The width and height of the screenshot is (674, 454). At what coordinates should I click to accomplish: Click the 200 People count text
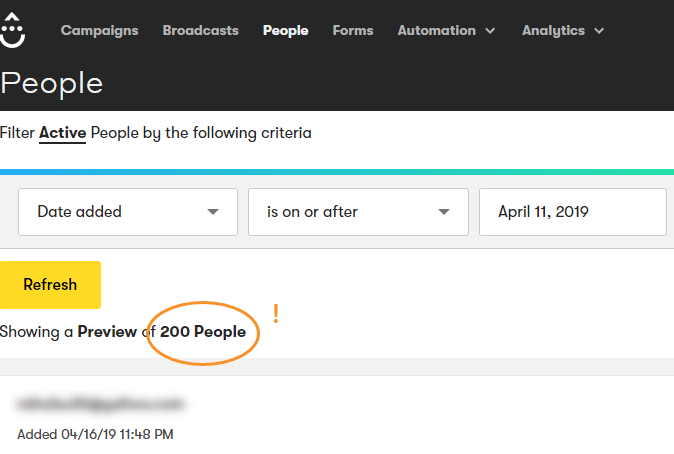203,332
